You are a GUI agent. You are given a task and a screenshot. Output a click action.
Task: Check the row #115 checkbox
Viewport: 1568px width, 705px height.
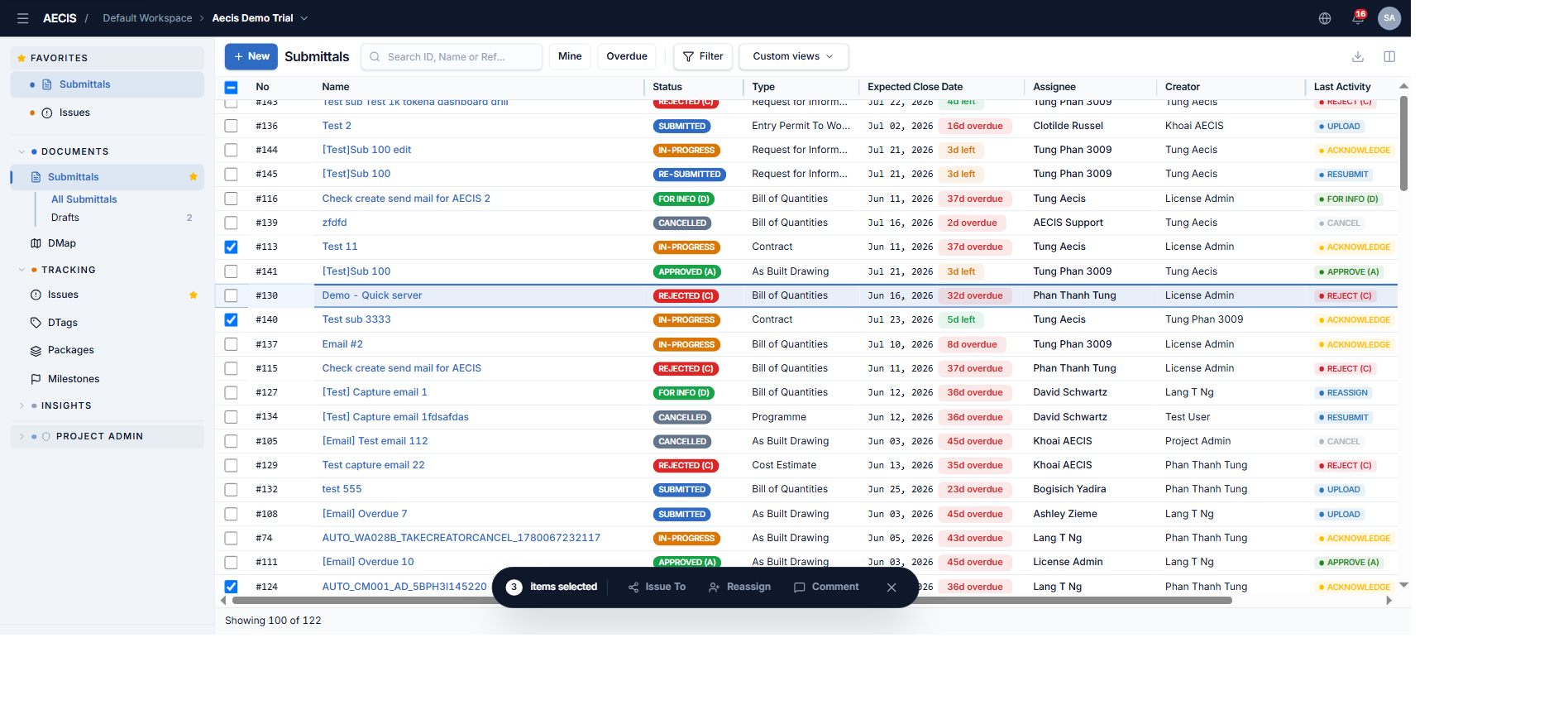tap(232, 368)
